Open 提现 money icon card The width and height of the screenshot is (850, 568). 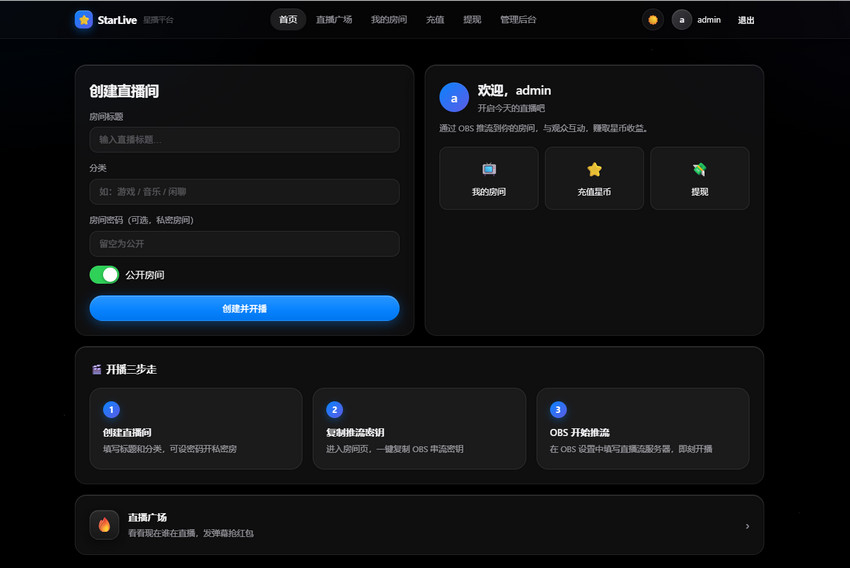pyautogui.click(x=699, y=178)
